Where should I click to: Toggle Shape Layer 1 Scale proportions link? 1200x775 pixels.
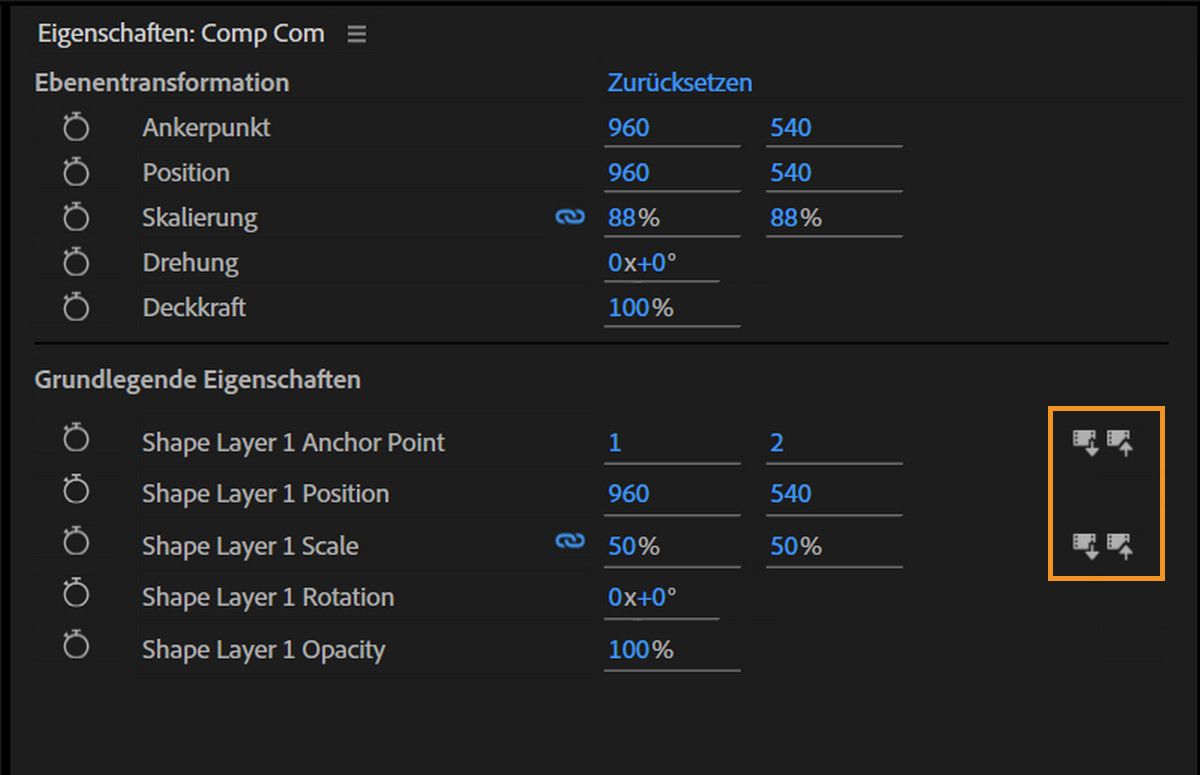pos(570,542)
